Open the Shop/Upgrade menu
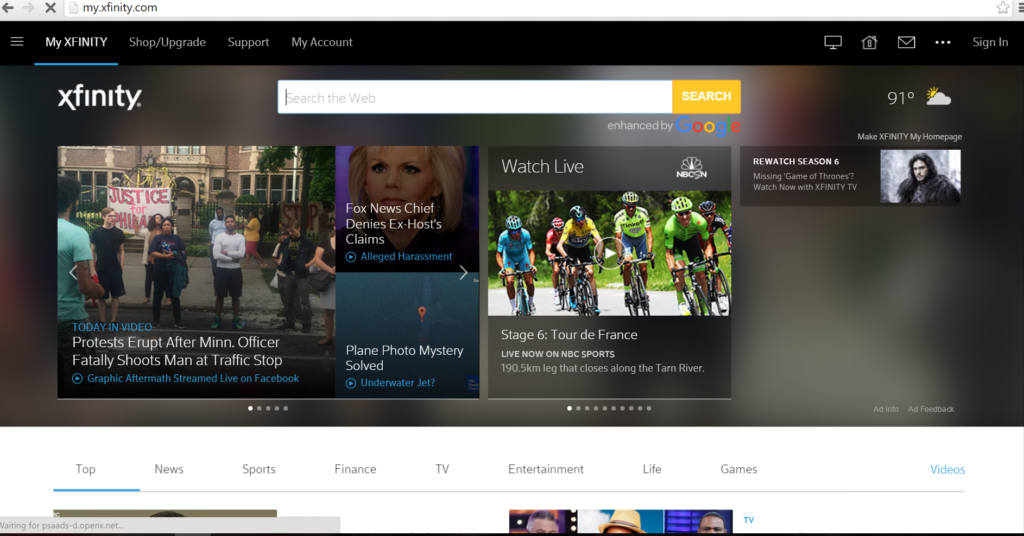 click(167, 42)
